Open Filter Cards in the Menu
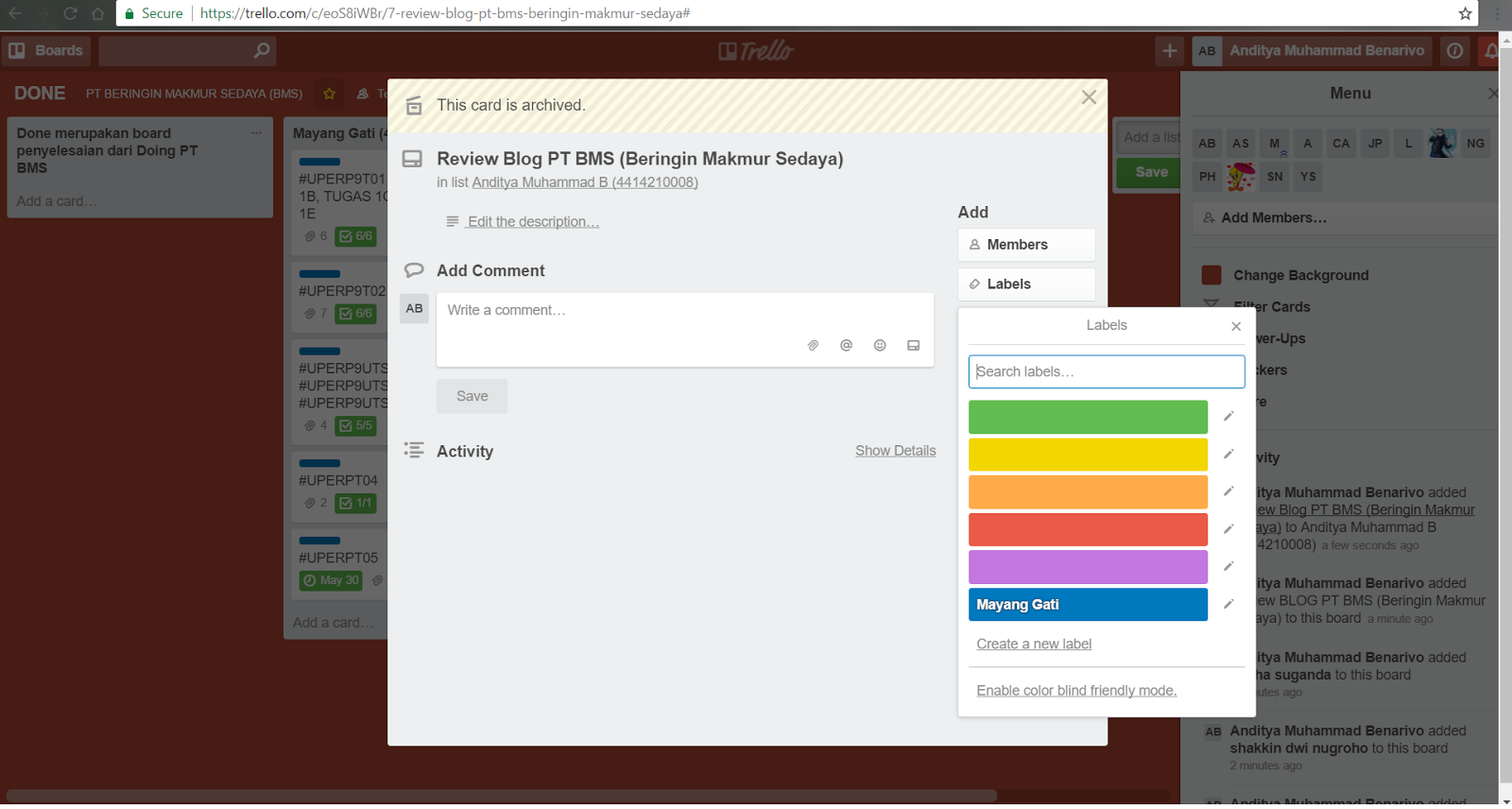1512x809 pixels. (x=1272, y=307)
